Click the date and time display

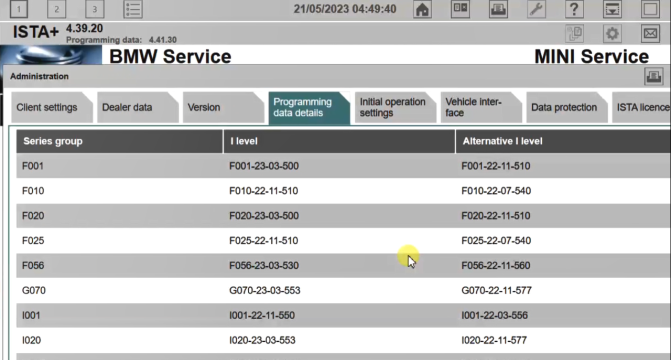click(345, 9)
